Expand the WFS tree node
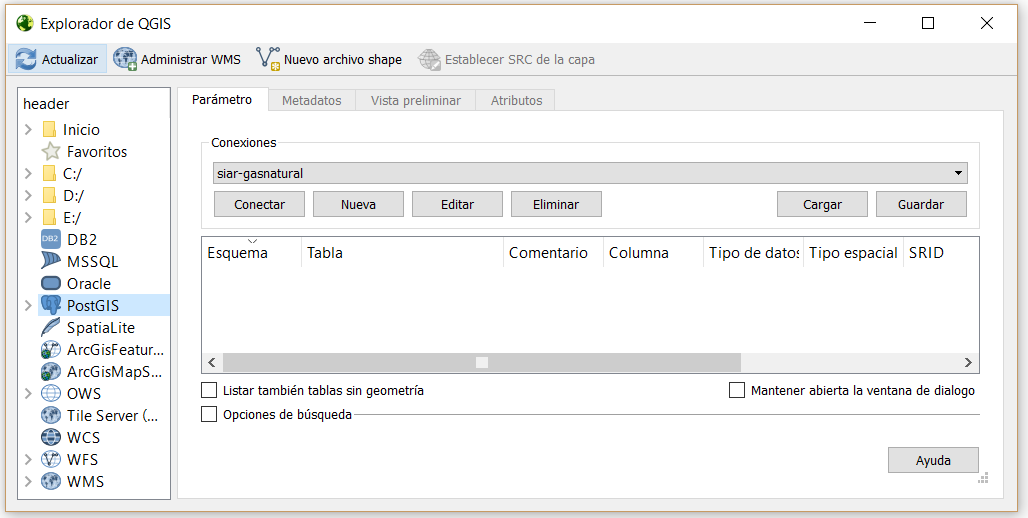 tap(28, 460)
